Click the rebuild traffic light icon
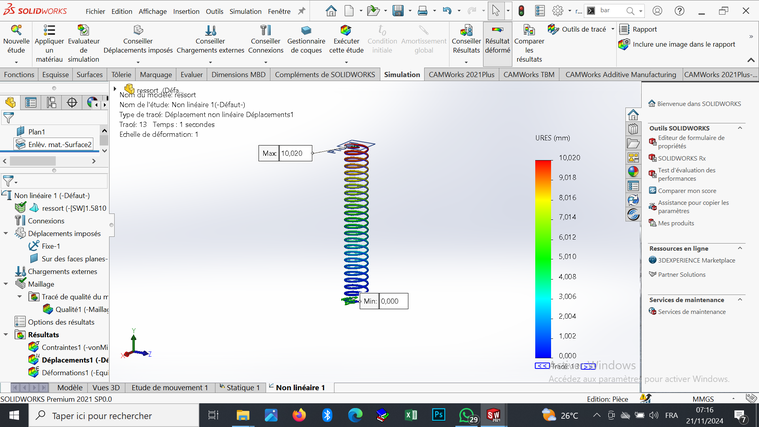This screenshot has height=427, width=759. [x=520, y=11]
